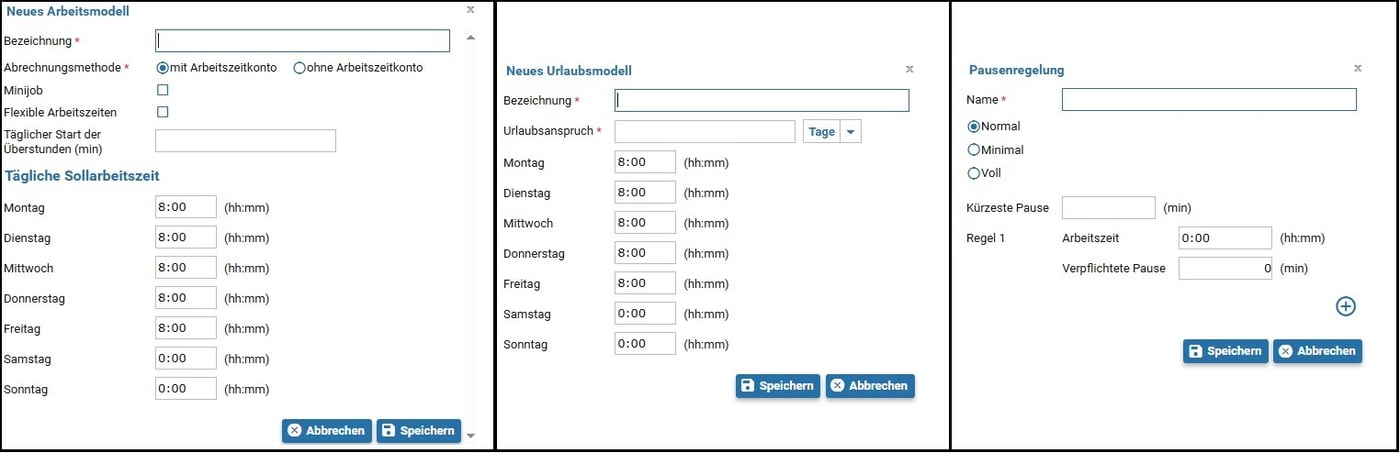Click the Urlaubsanspruch input field

click(x=704, y=132)
